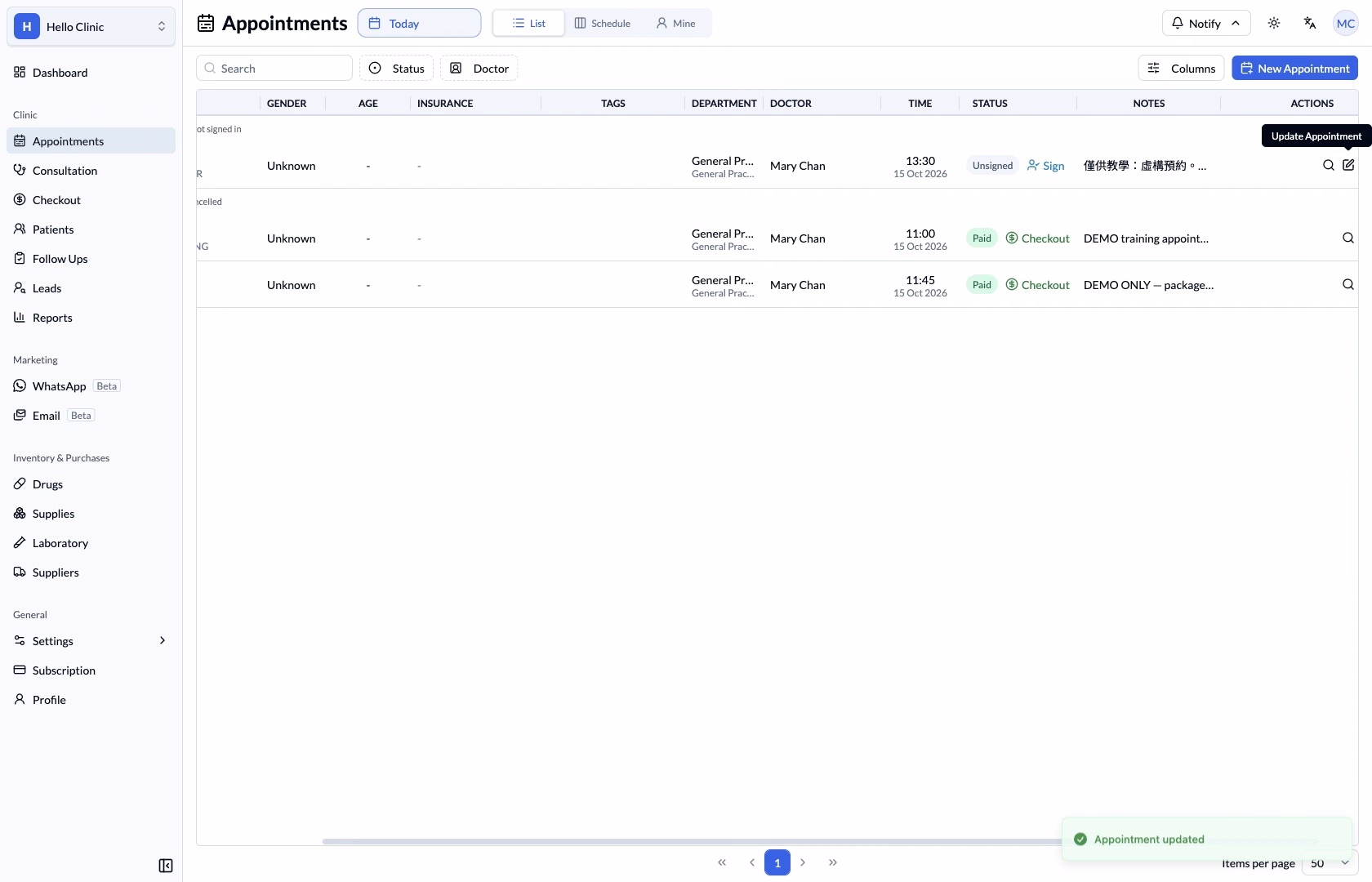Change items per page dropdown

(1330, 863)
